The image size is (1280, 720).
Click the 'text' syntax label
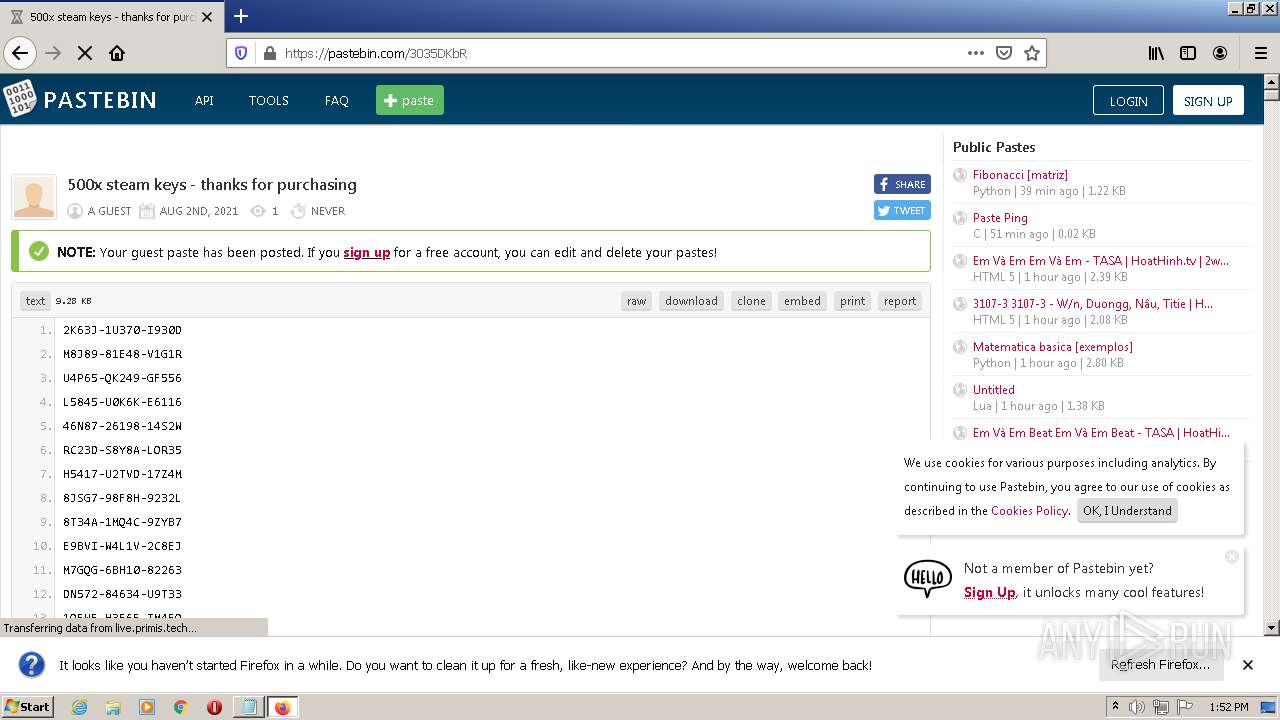pos(35,301)
